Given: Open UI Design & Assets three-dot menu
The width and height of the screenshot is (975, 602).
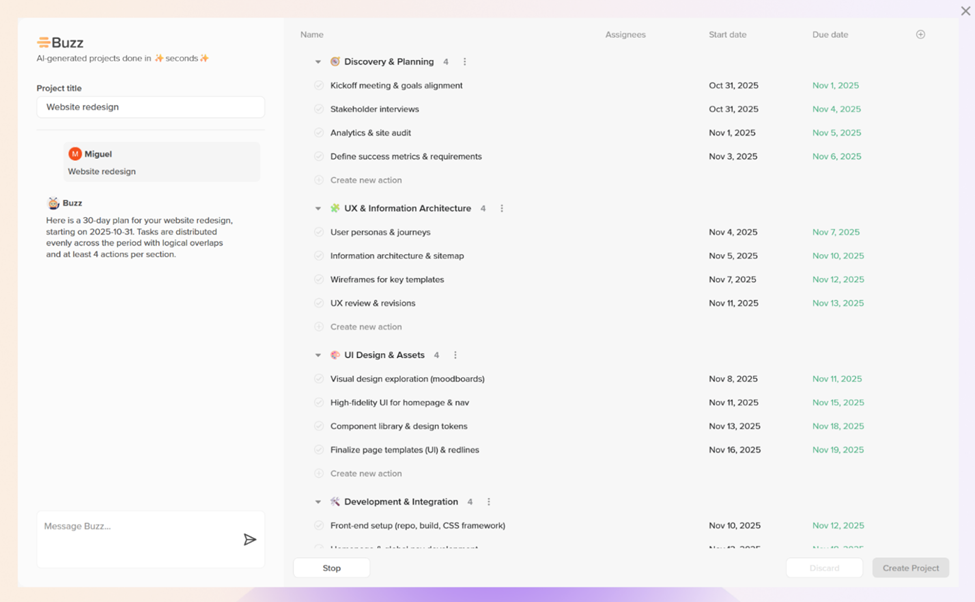Looking at the screenshot, I should coord(455,355).
